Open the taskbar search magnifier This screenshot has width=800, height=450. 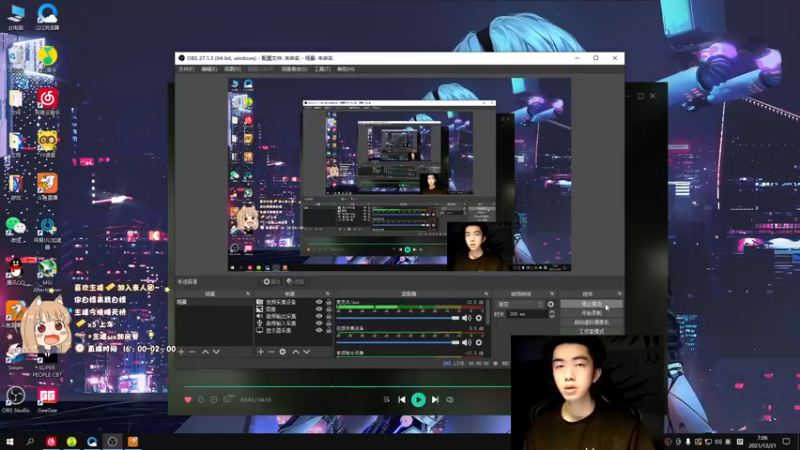(x=30, y=441)
